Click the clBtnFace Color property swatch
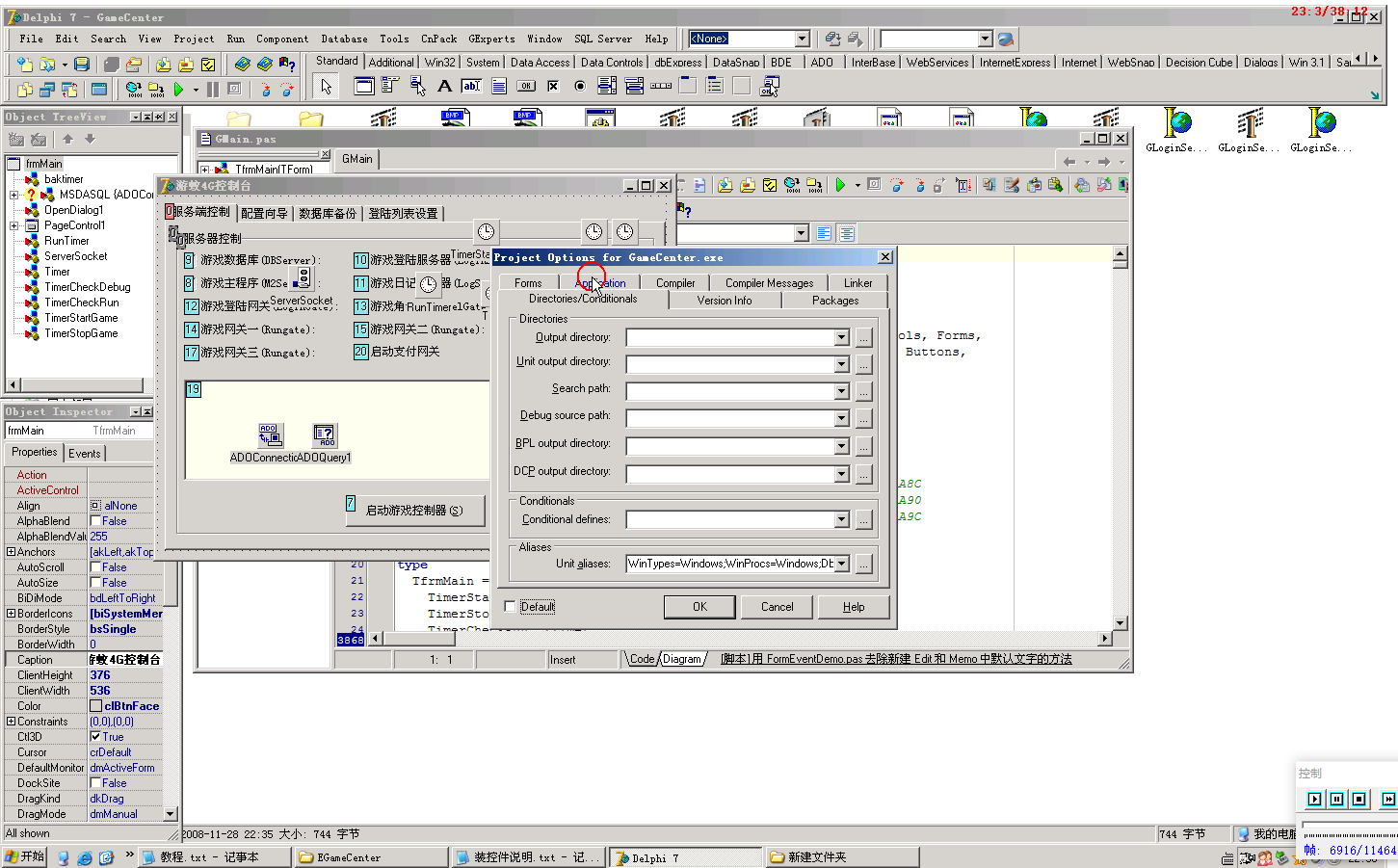This screenshot has width=1398, height=868. pos(95,706)
